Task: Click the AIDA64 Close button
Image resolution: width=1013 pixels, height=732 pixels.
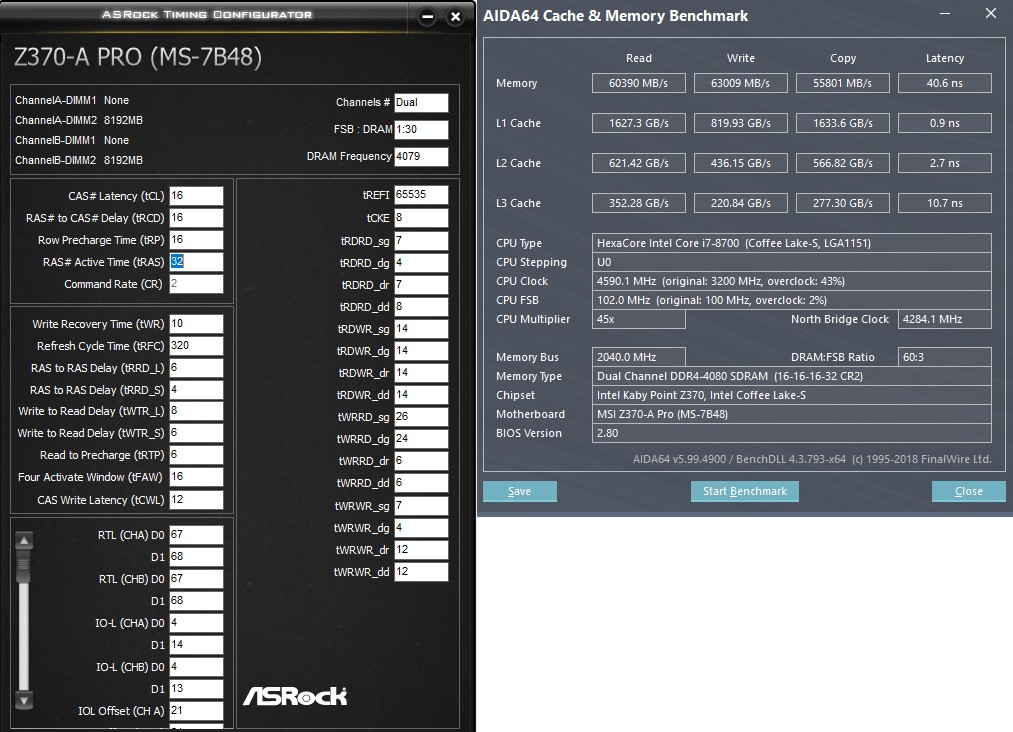Action: 968,491
